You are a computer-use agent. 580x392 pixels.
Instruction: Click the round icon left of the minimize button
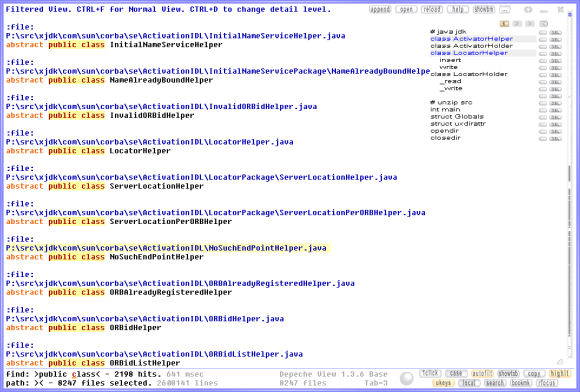point(528,10)
